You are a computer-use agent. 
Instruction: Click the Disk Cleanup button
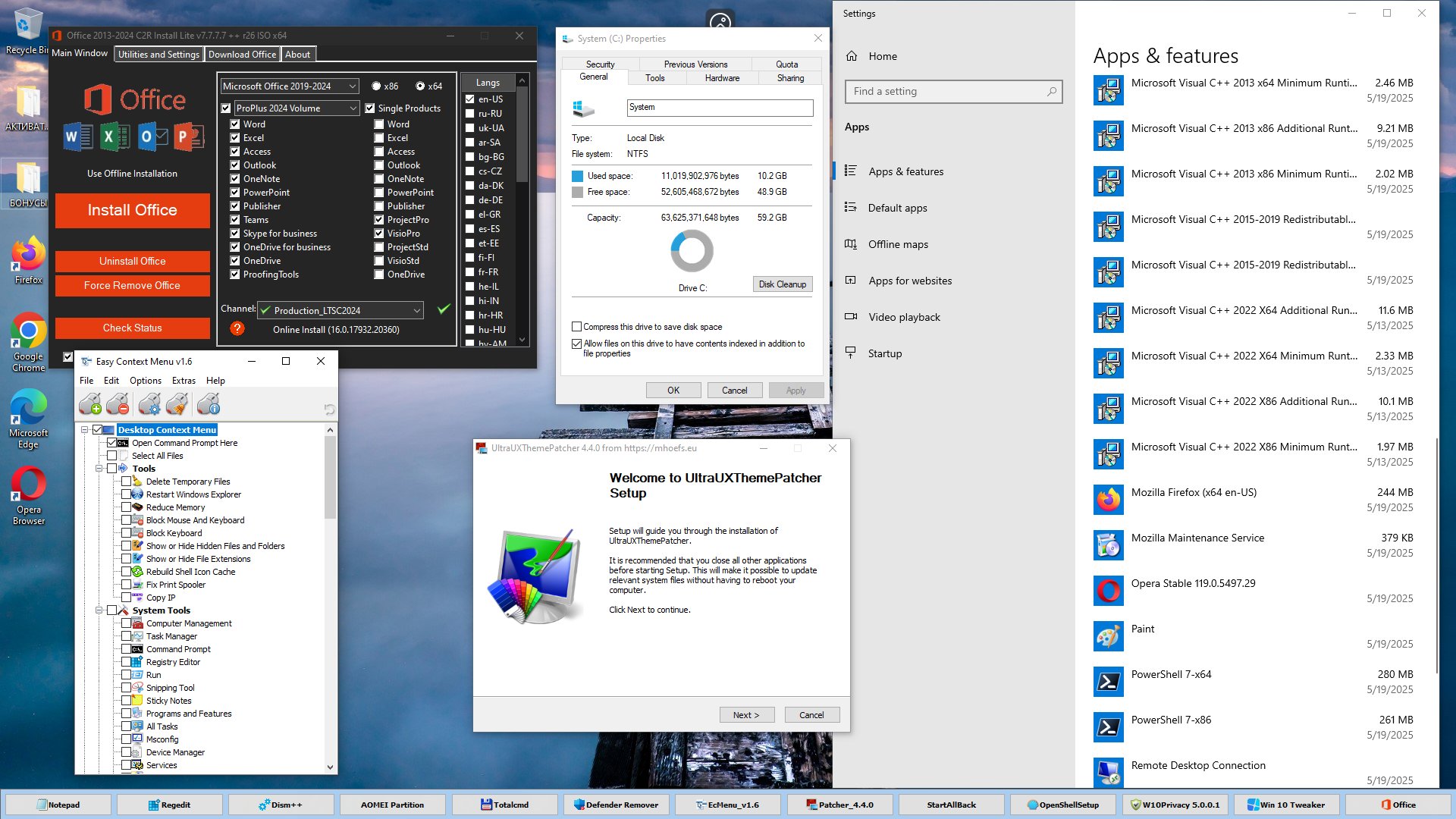(x=782, y=284)
